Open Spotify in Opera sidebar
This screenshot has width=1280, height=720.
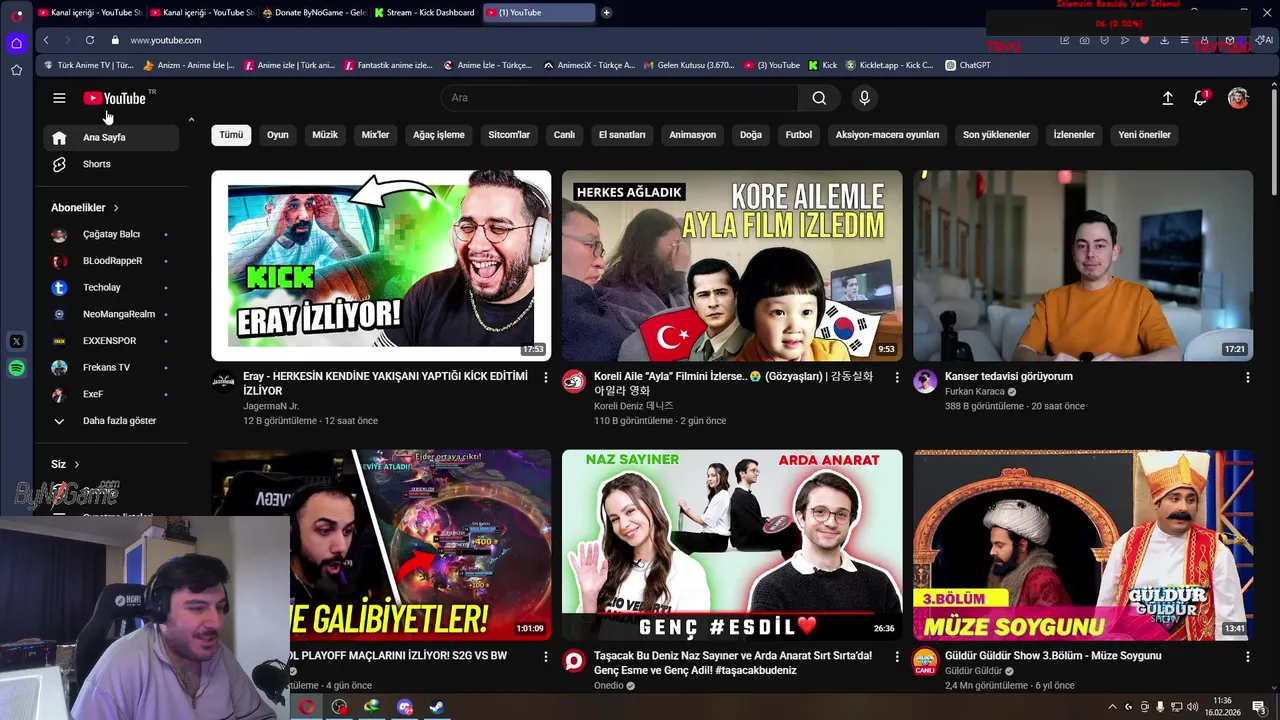point(17,368)
